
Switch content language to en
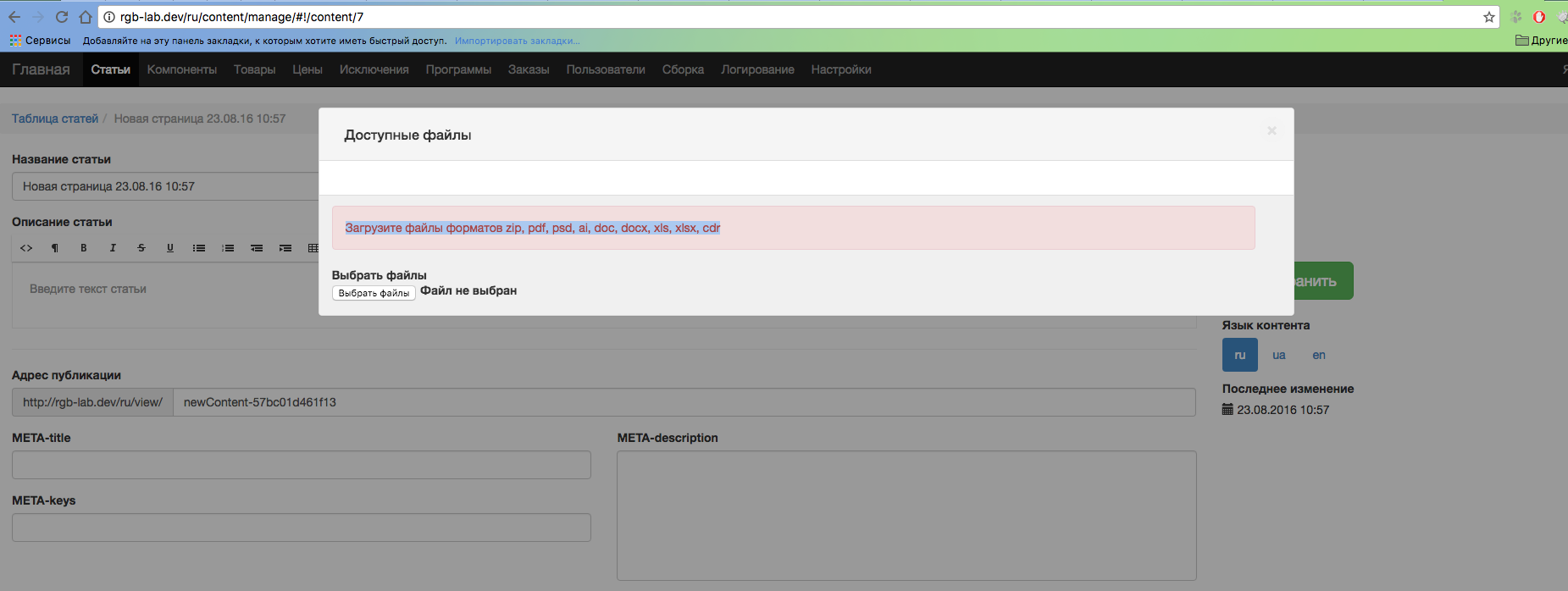(x=1318, y=355)
